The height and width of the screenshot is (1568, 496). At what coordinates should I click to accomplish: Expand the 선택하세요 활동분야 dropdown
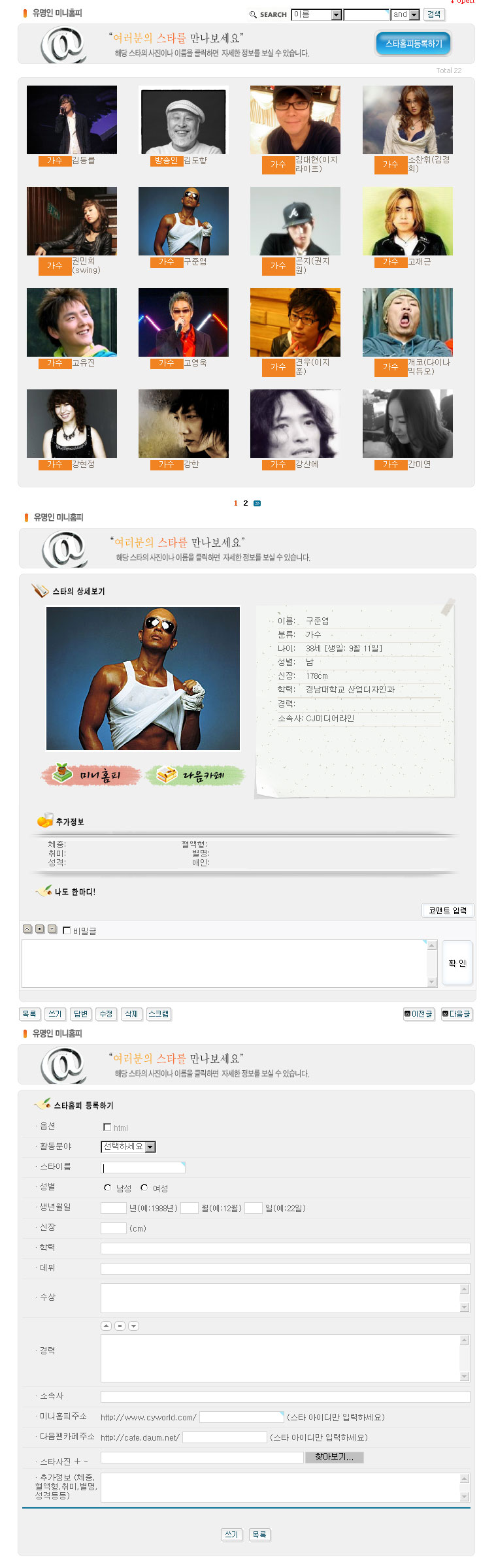coord(128,1147)
